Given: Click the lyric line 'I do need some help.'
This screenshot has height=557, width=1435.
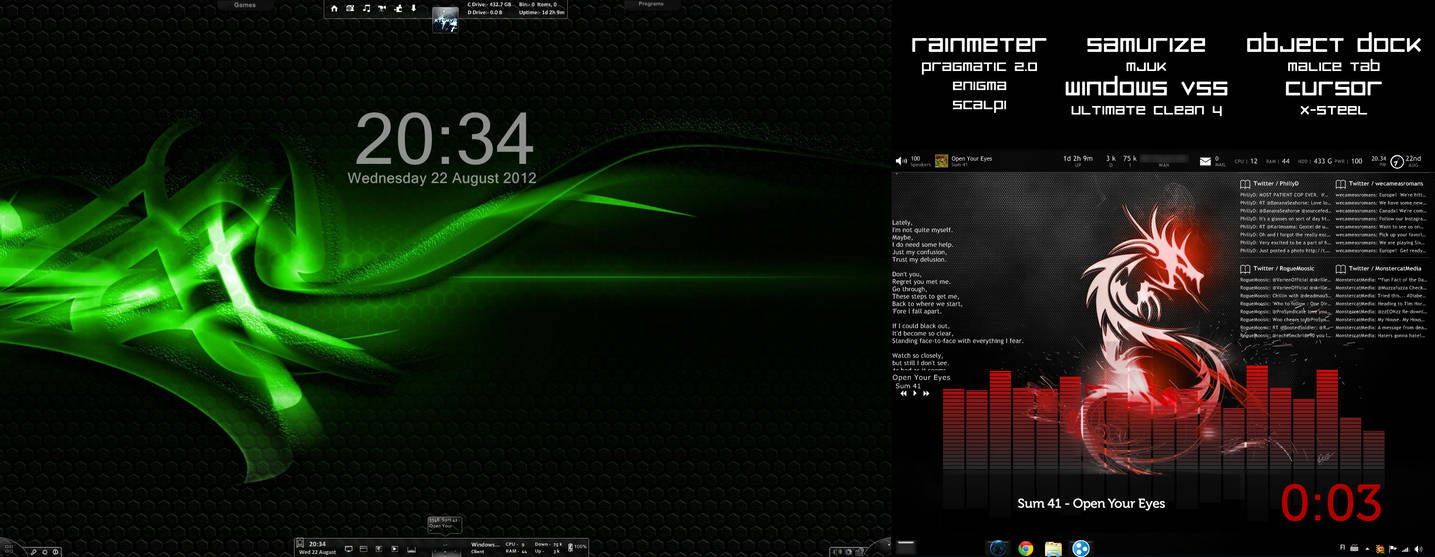Looking at the screenshot, I should point(922,244).
